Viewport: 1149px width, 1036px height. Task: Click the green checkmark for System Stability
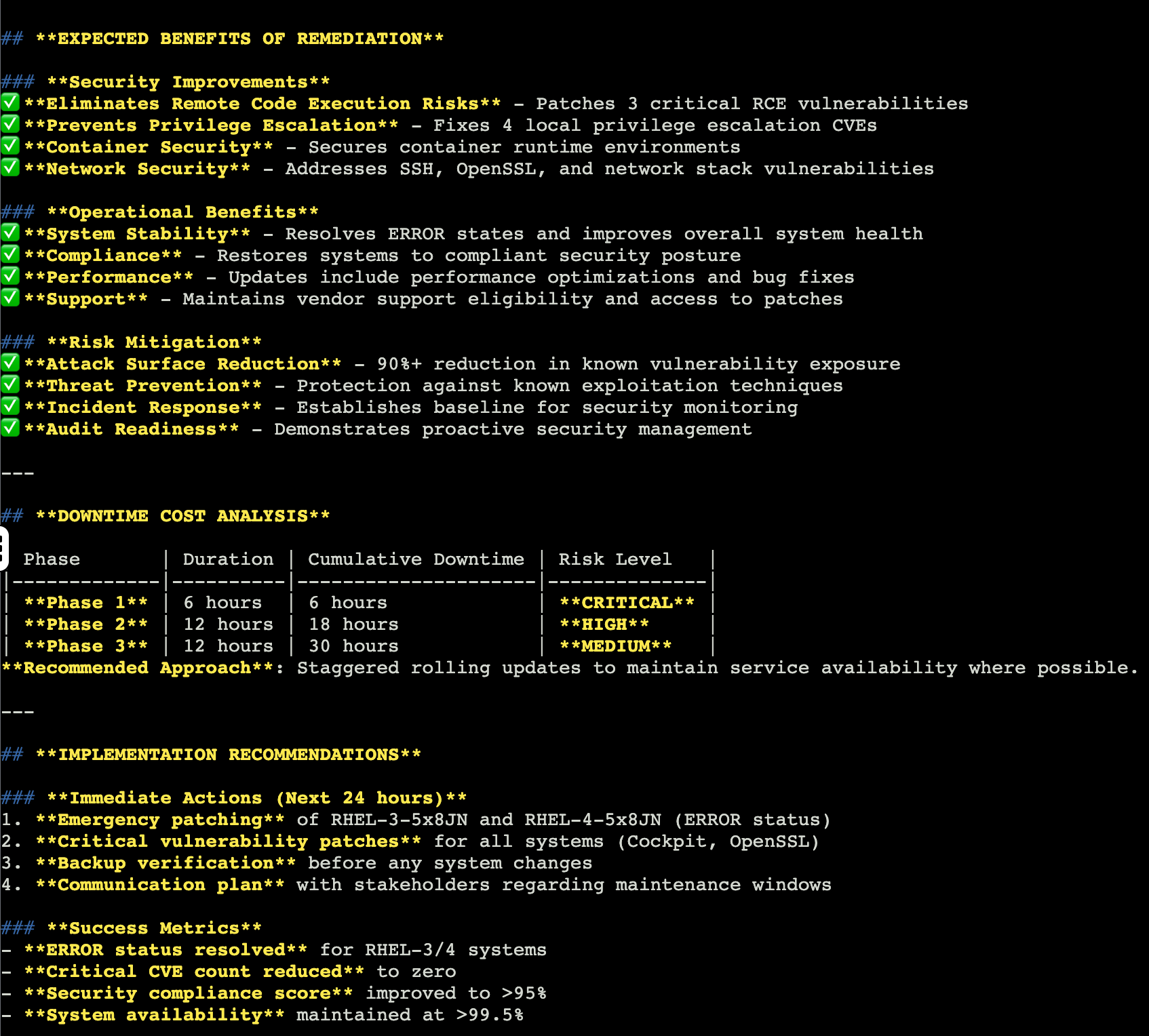pos(9,233)
